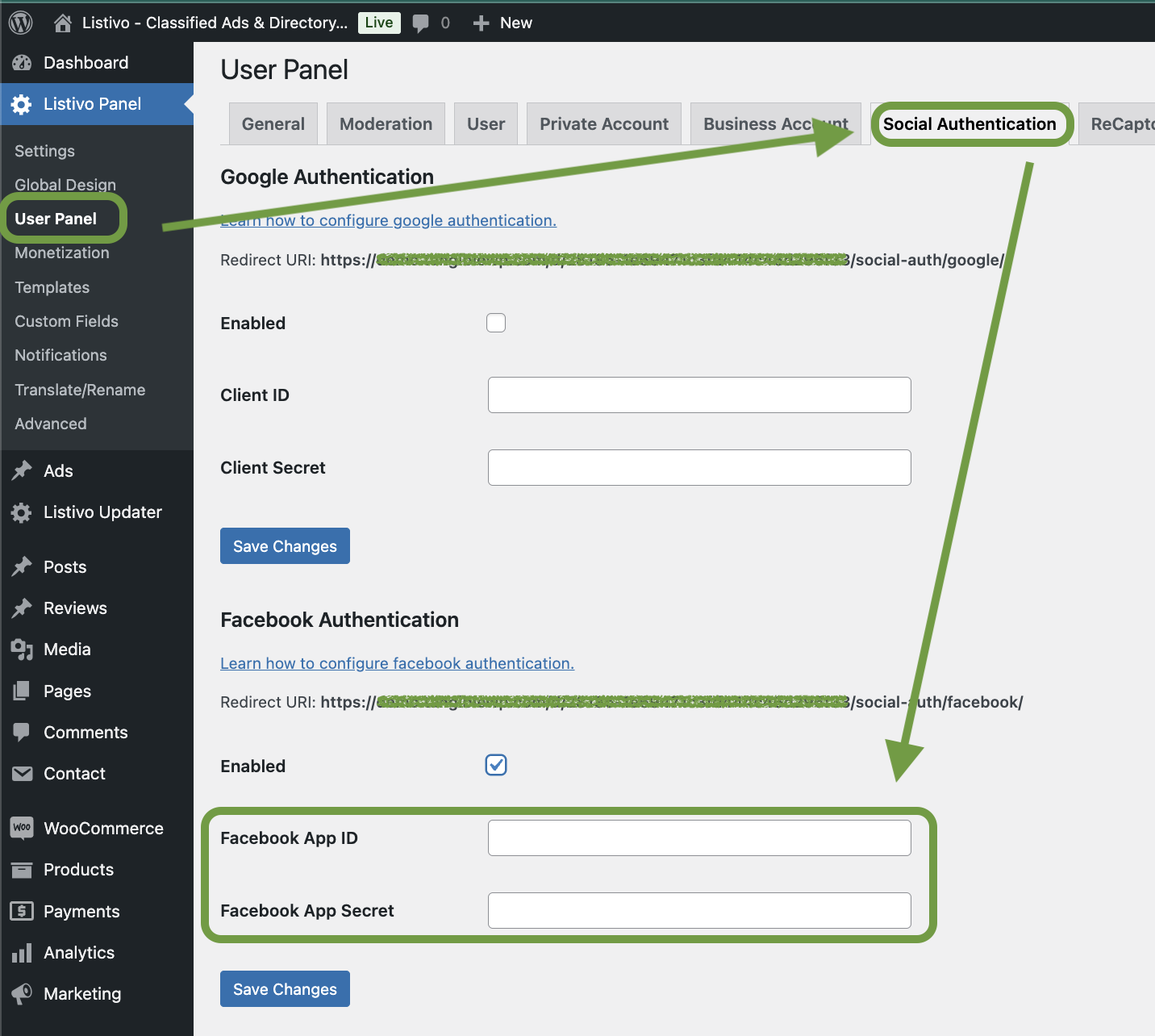Click the Marketing megaphone icon
Screen dimensions: 1155x1036
coord(22,994)
